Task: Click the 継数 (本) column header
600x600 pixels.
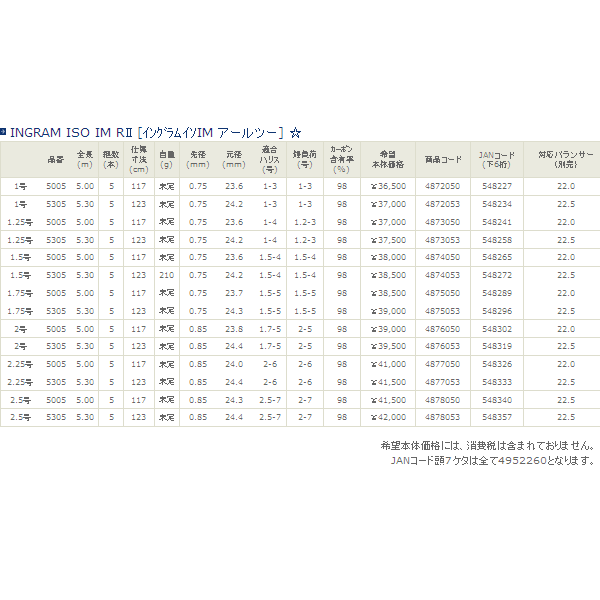Action: [x=111, y=160]
